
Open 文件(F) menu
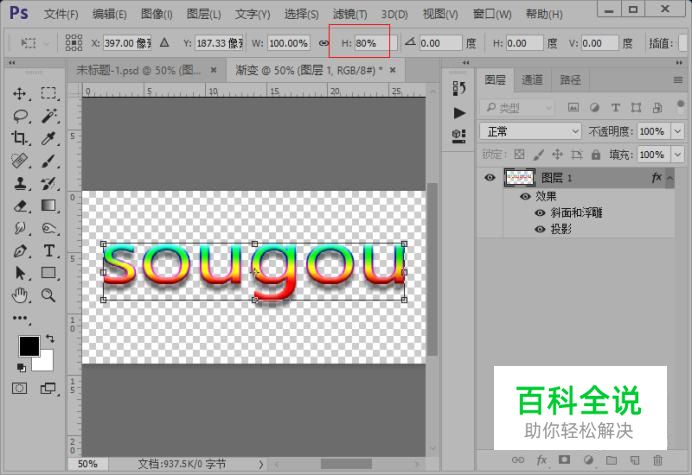61,14
